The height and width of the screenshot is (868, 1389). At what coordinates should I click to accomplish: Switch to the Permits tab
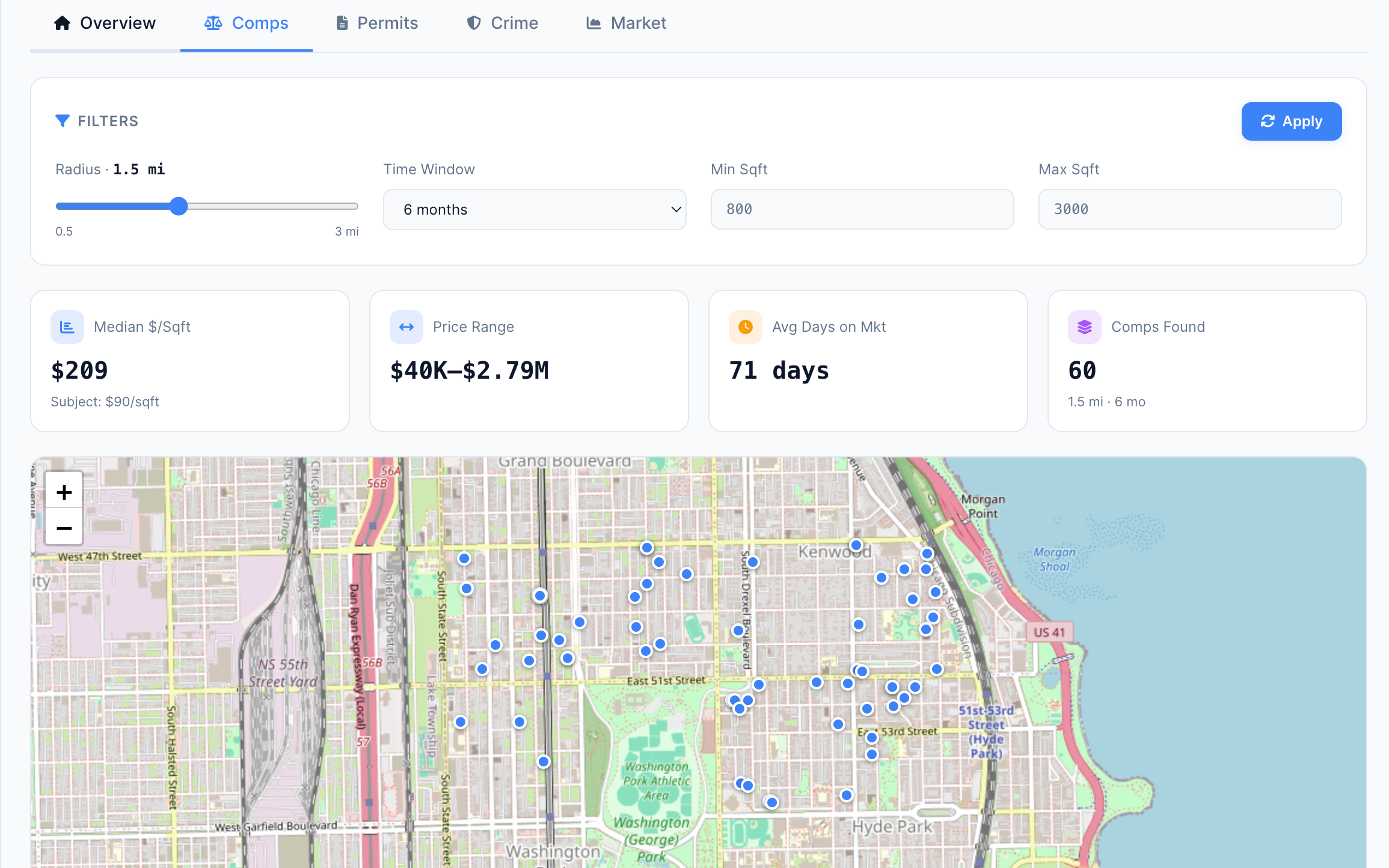click(377, 23)
